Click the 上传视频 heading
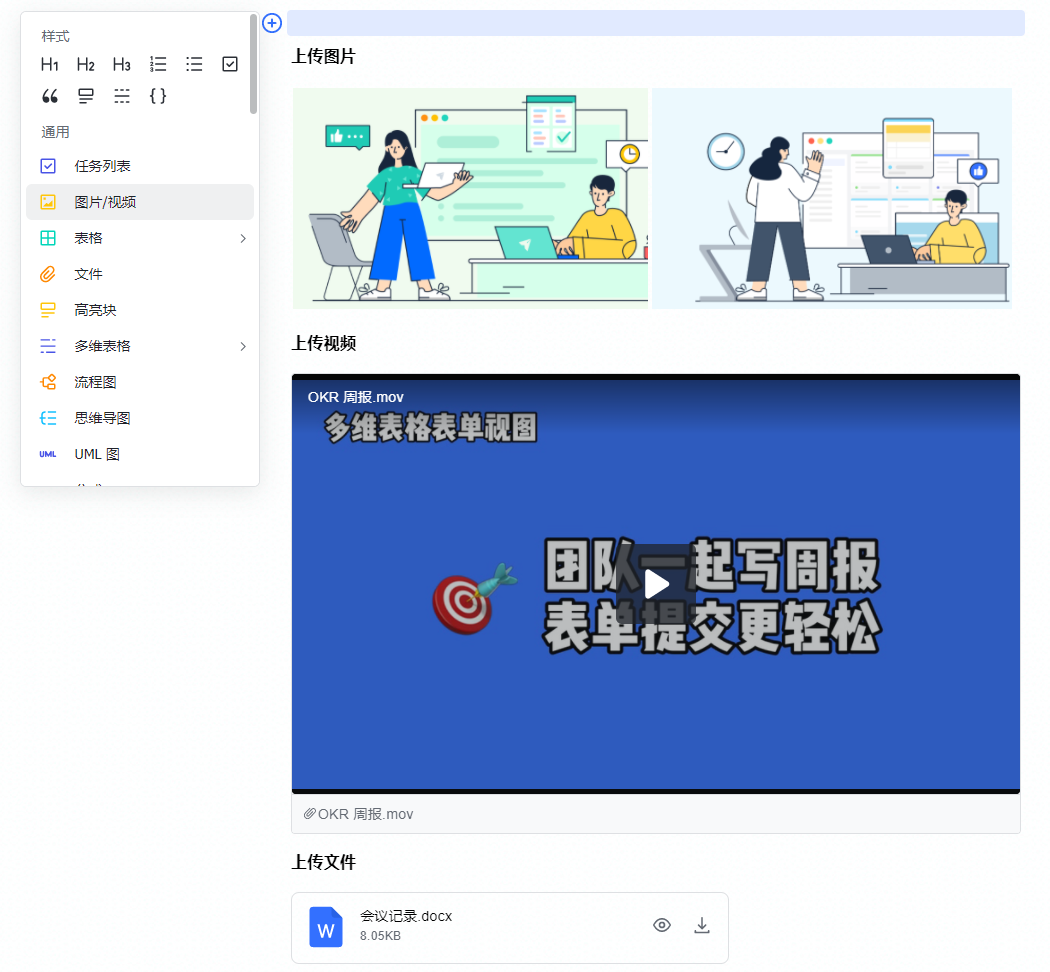This screenshot has height=972, width=1050. [323, 343]
